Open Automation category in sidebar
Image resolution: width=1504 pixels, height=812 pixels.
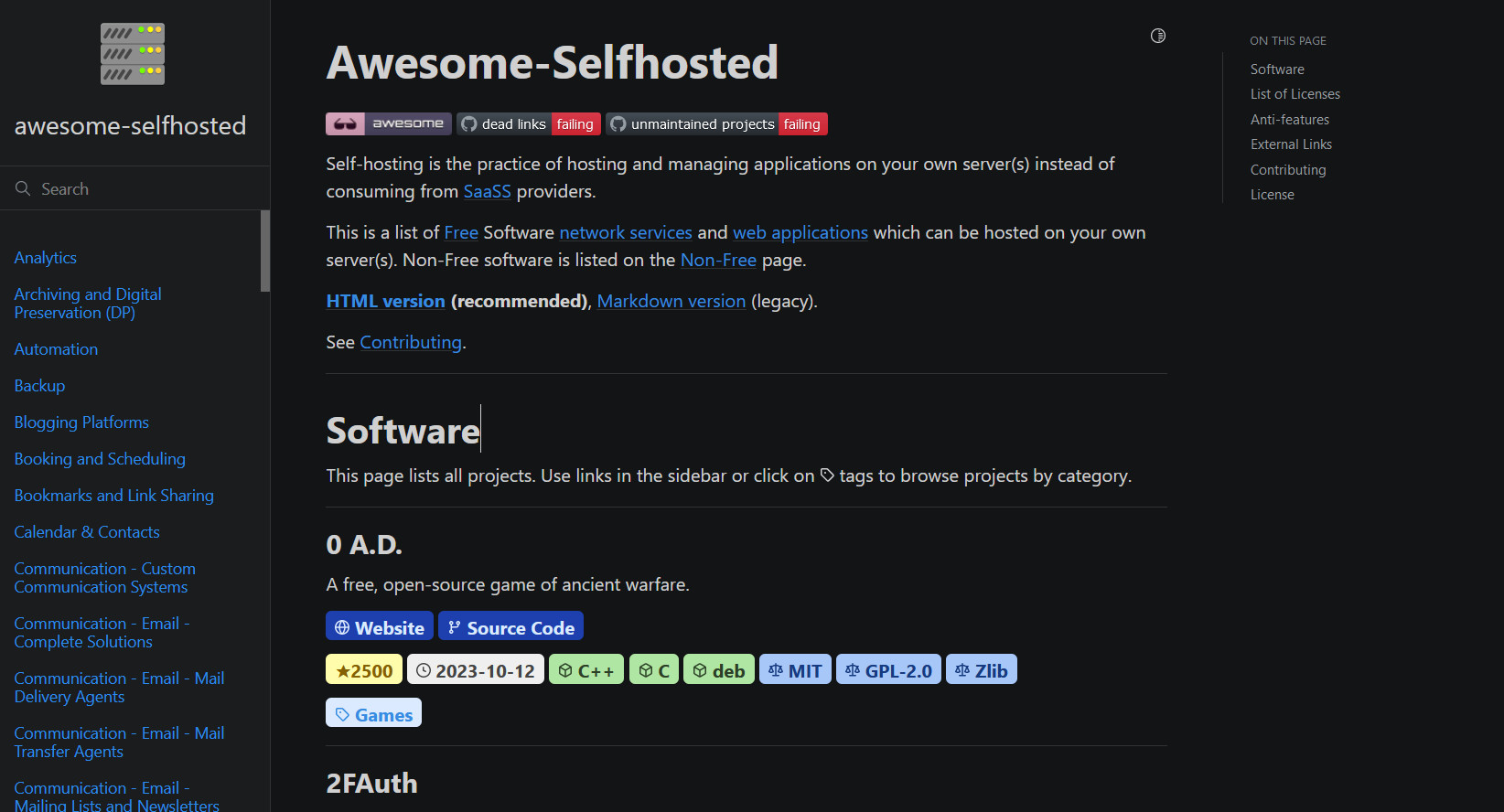56,349
